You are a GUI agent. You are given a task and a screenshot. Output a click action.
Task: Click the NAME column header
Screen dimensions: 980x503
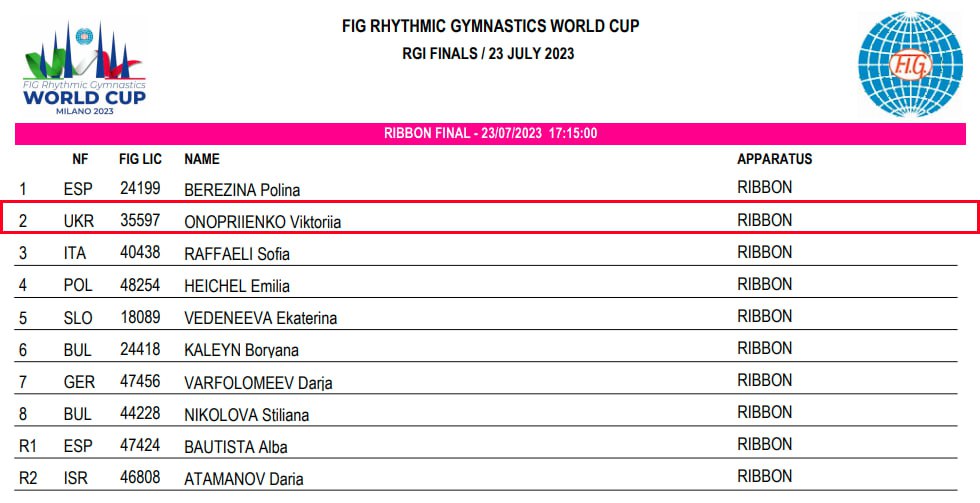tap(202, 159)
